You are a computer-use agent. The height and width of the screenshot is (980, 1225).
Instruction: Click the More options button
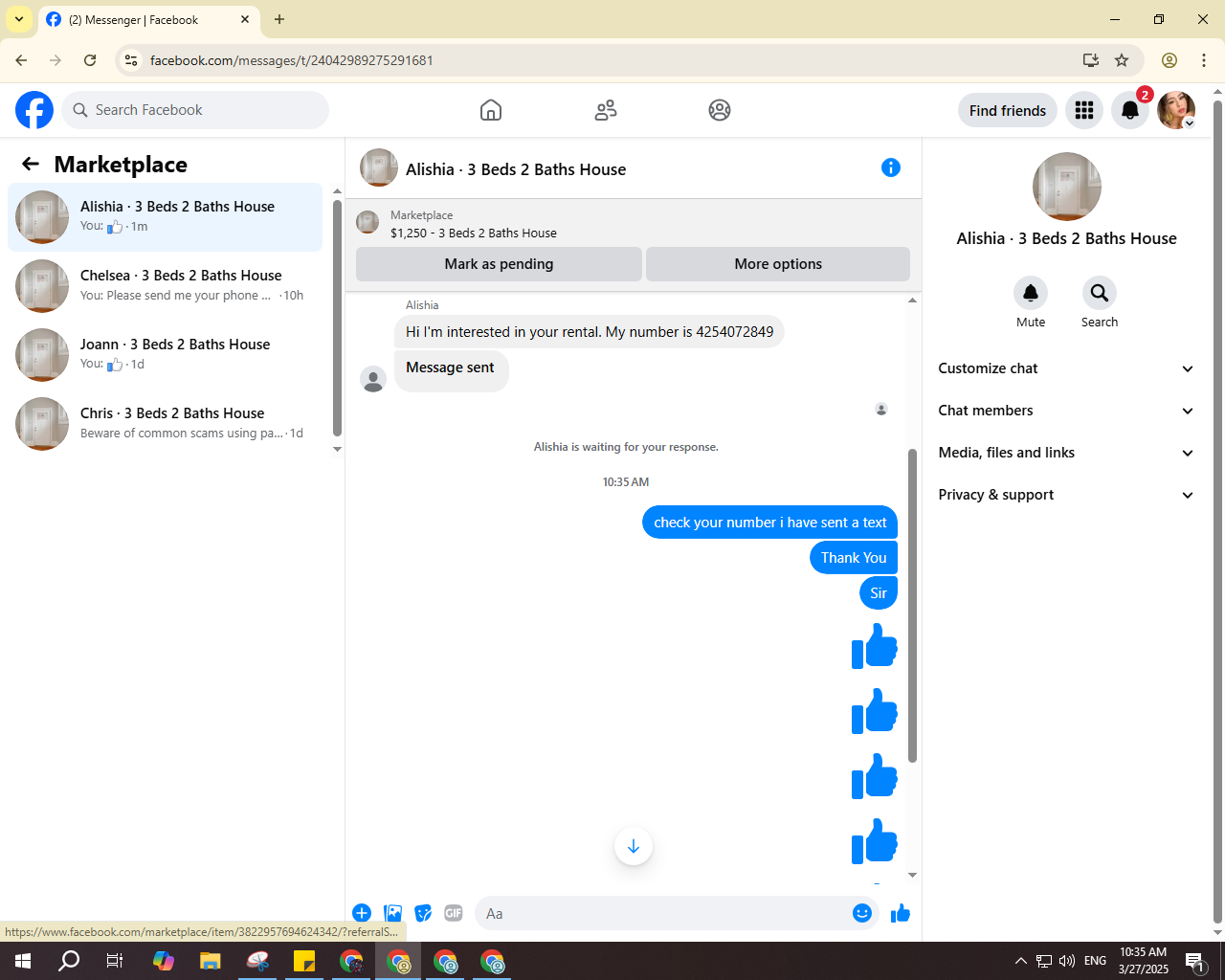[778, 264]
